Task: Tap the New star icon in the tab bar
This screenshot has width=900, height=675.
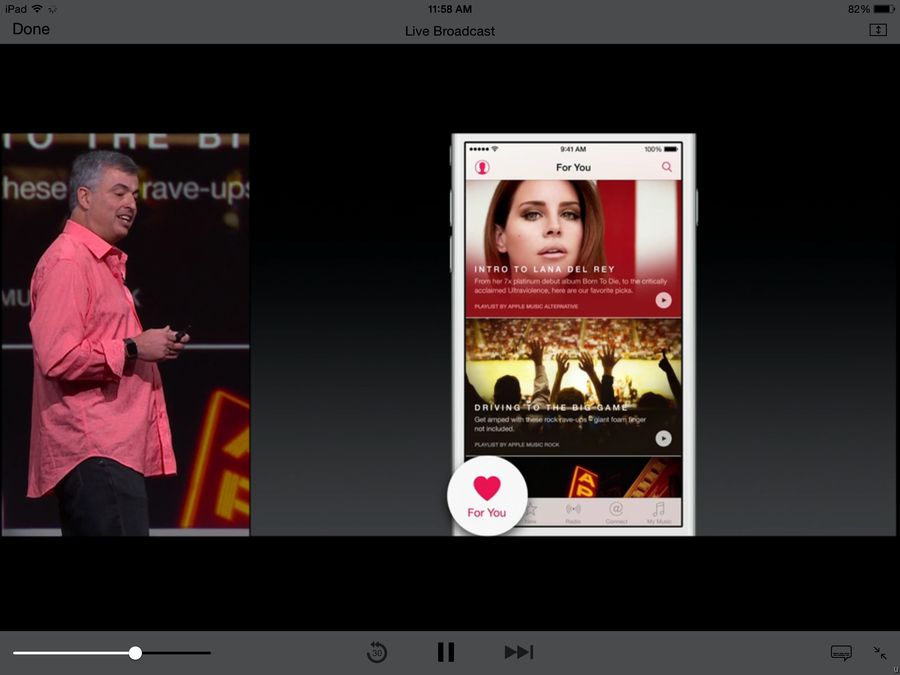Action: [531, 510]
